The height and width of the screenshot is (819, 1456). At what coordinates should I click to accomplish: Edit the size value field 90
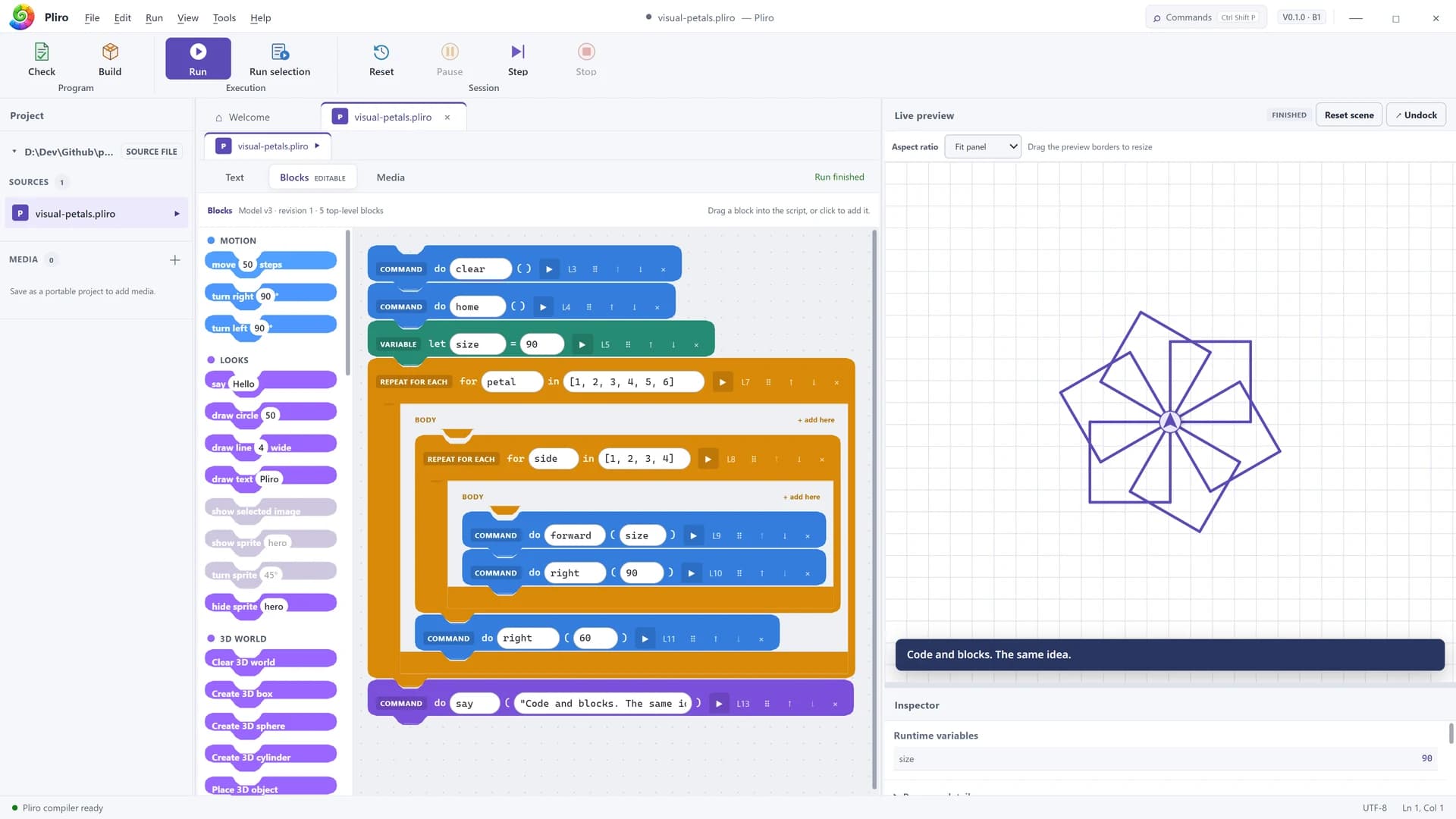[541, 344]
